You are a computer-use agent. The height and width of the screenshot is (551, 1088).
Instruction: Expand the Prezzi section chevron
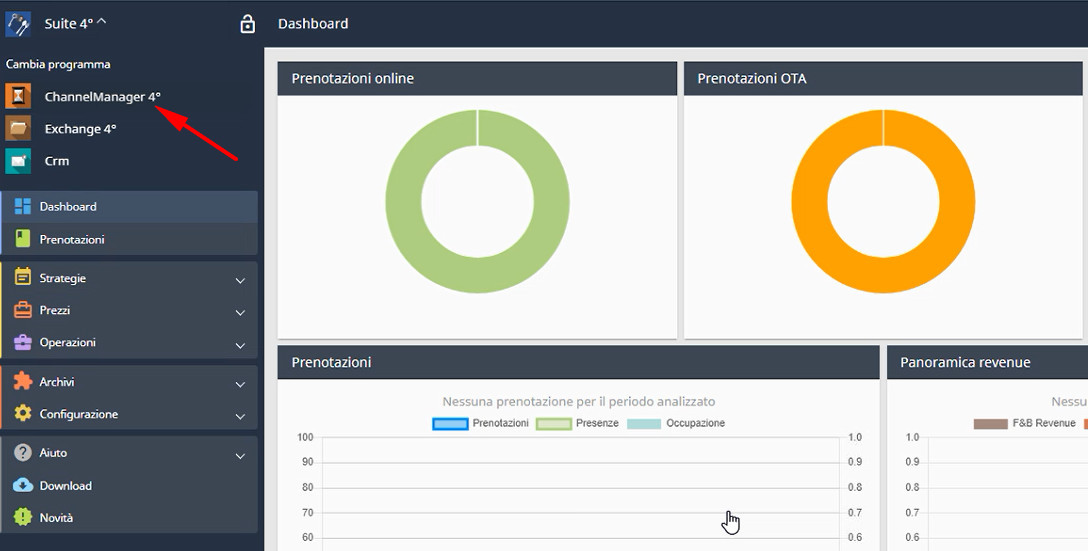coord(240,312)
